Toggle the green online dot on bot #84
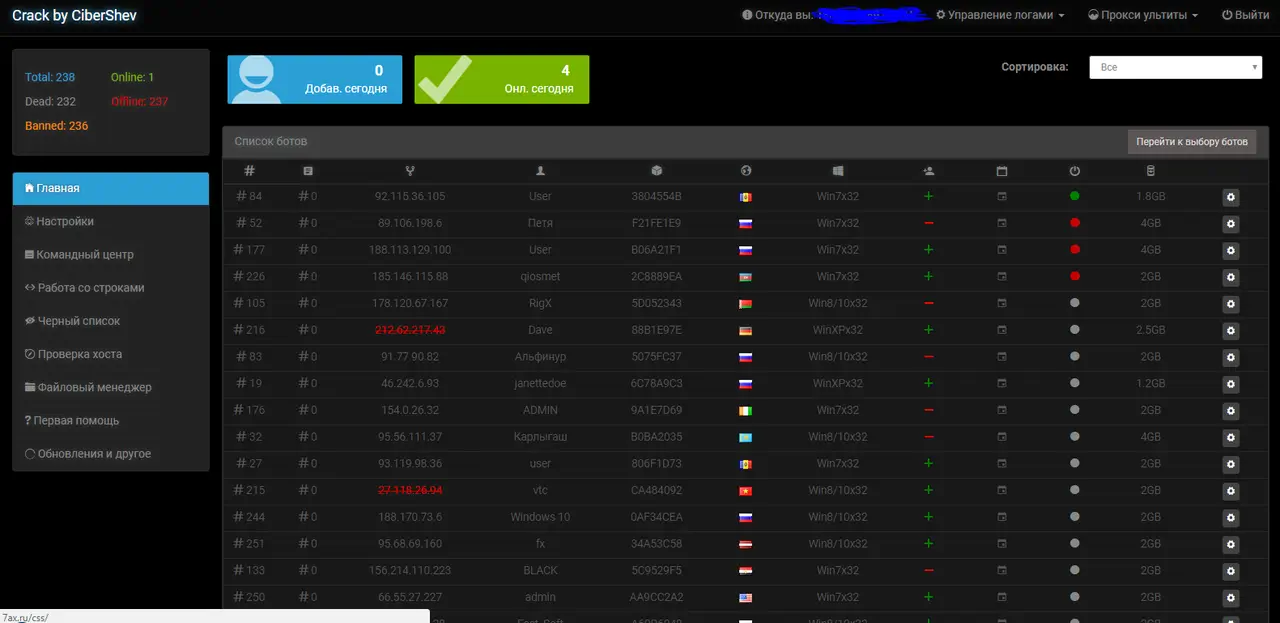 1073,196
